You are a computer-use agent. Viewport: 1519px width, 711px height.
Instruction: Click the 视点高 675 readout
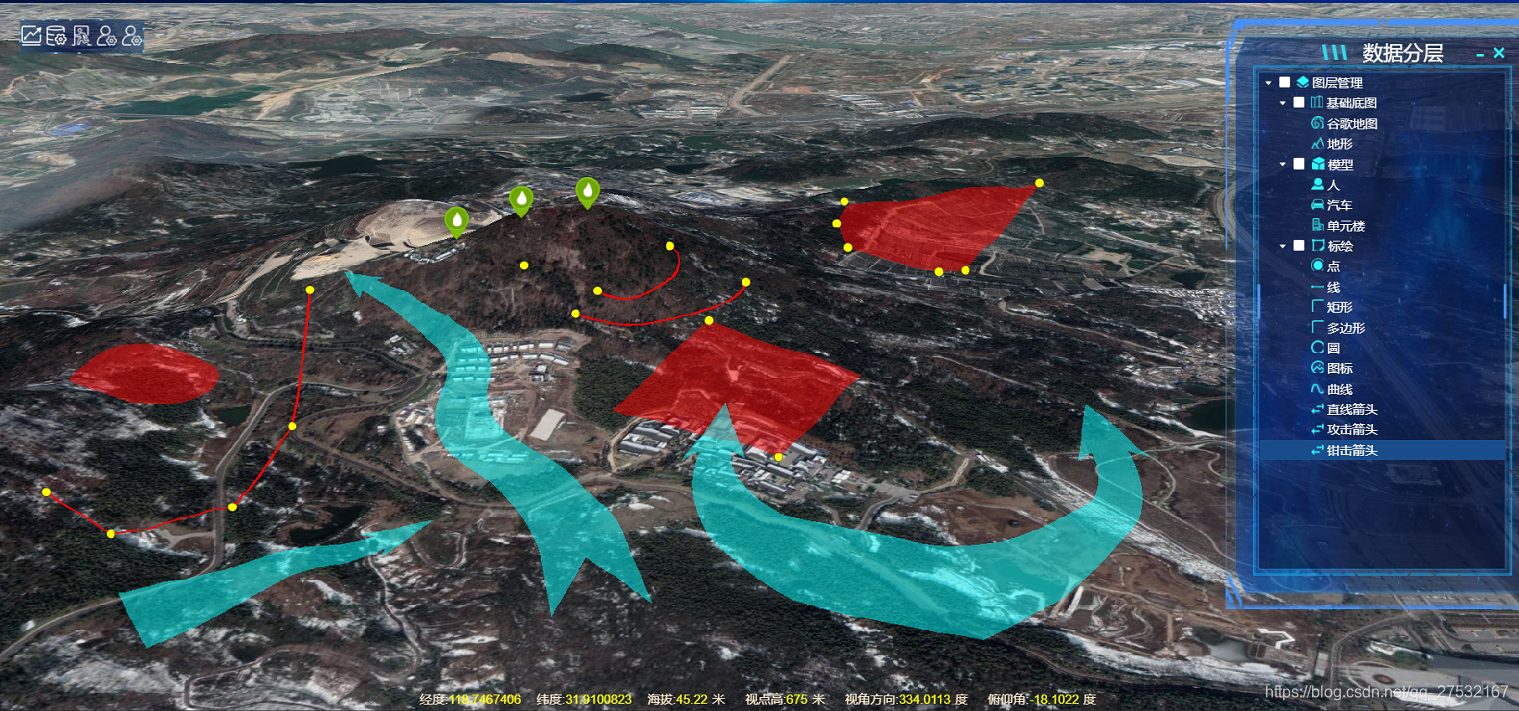point(786,699)
